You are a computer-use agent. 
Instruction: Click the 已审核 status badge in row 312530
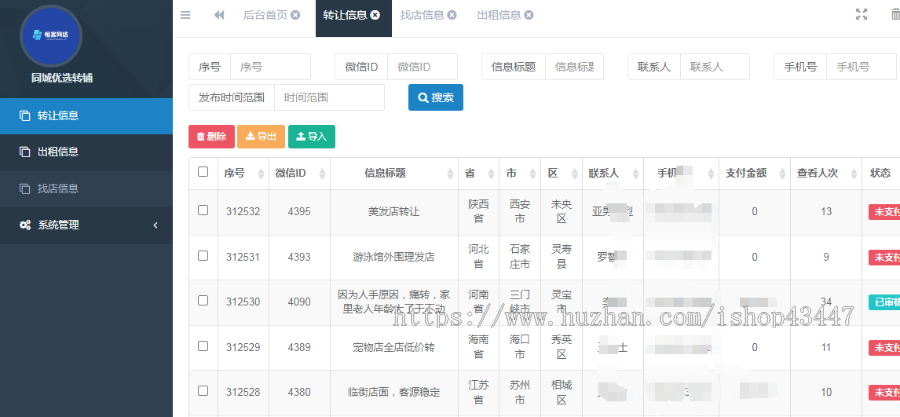tap(884, 302)
